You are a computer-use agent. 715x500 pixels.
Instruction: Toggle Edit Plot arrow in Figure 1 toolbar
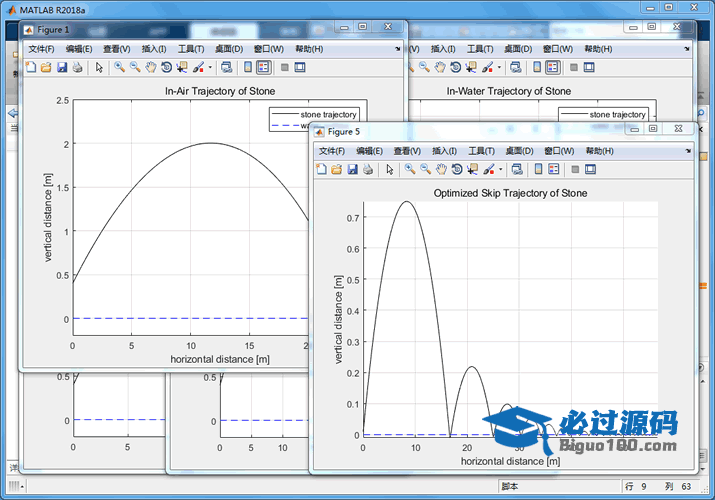click(99, 67)
